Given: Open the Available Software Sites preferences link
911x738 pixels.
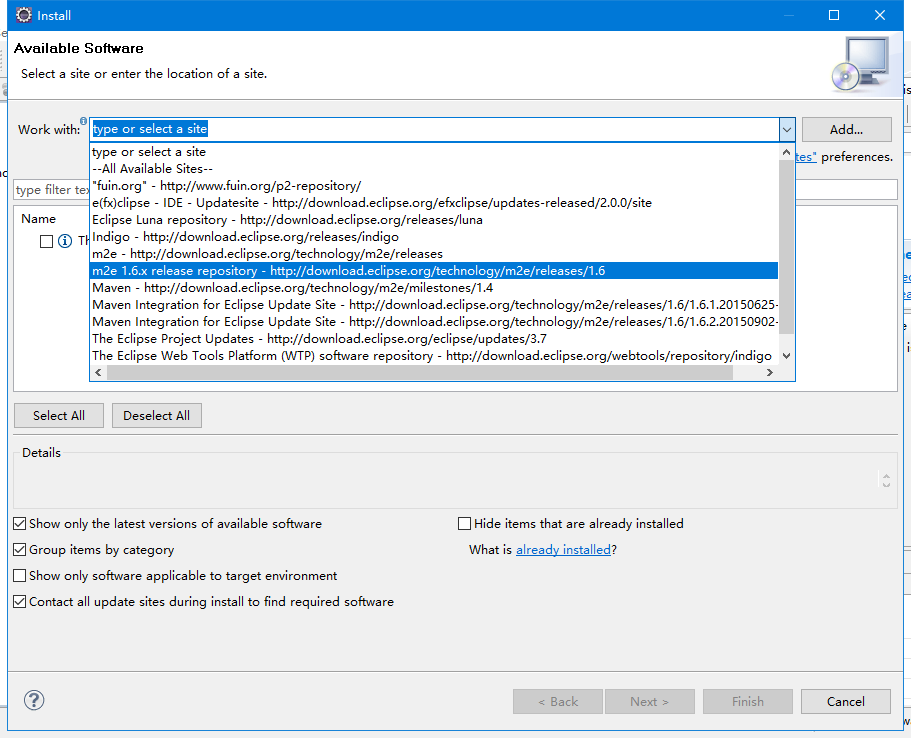Looking at the screenshot, I should click(805, 157).
